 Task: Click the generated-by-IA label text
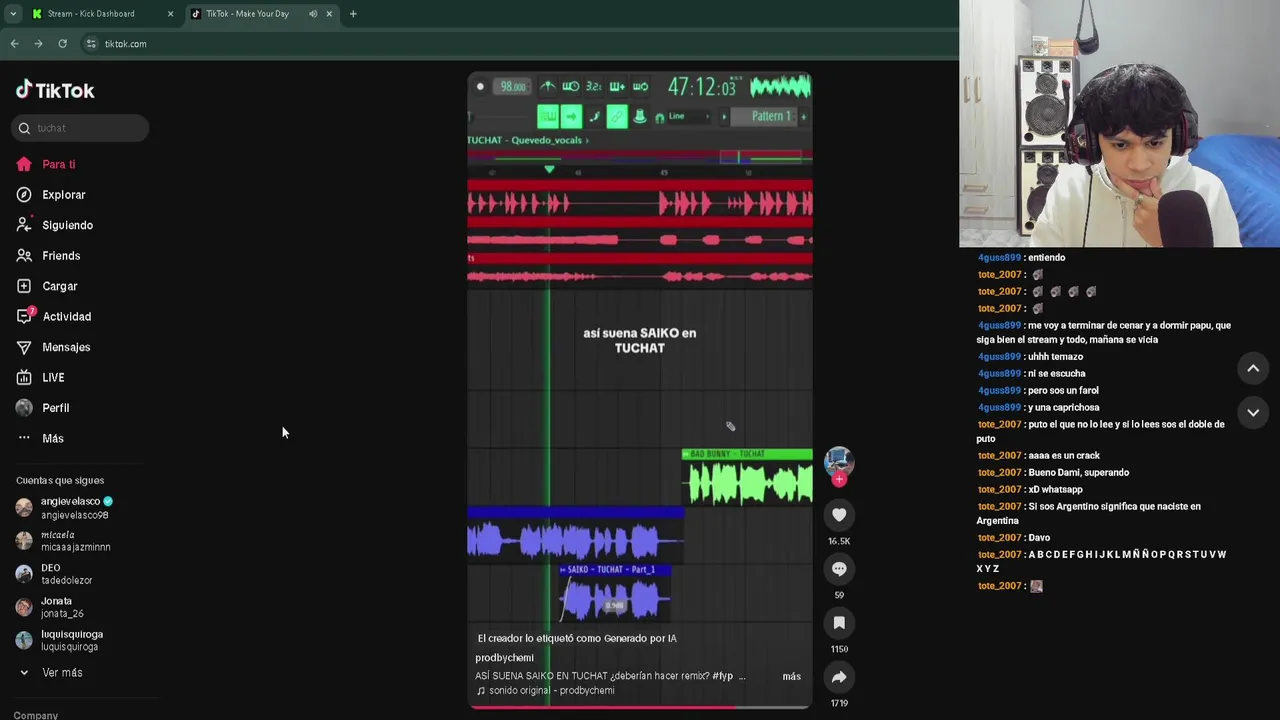click(x=577, y=638)
